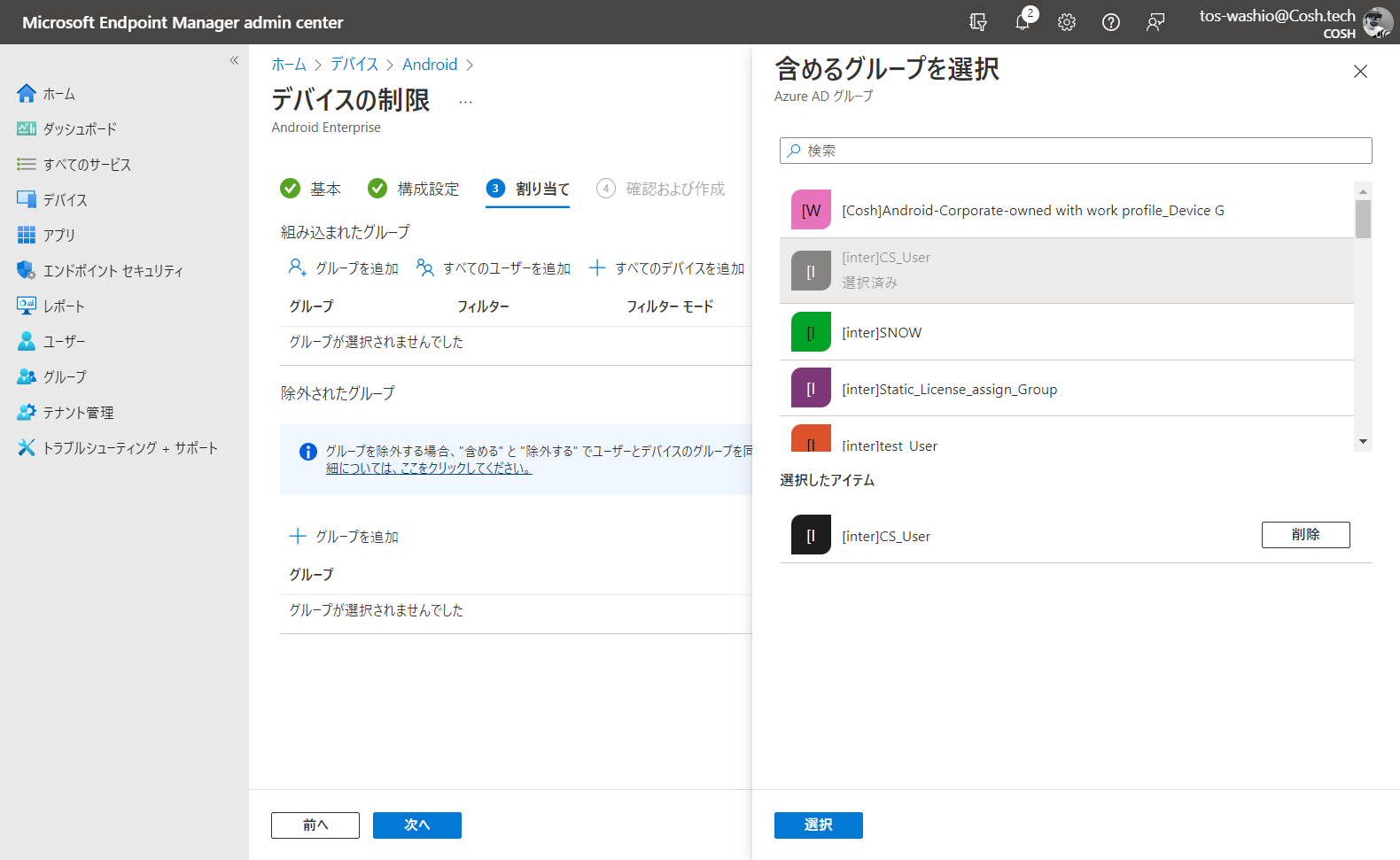Click the グループ column header
The image size is (1400, 860).
(x=311, y=306)
